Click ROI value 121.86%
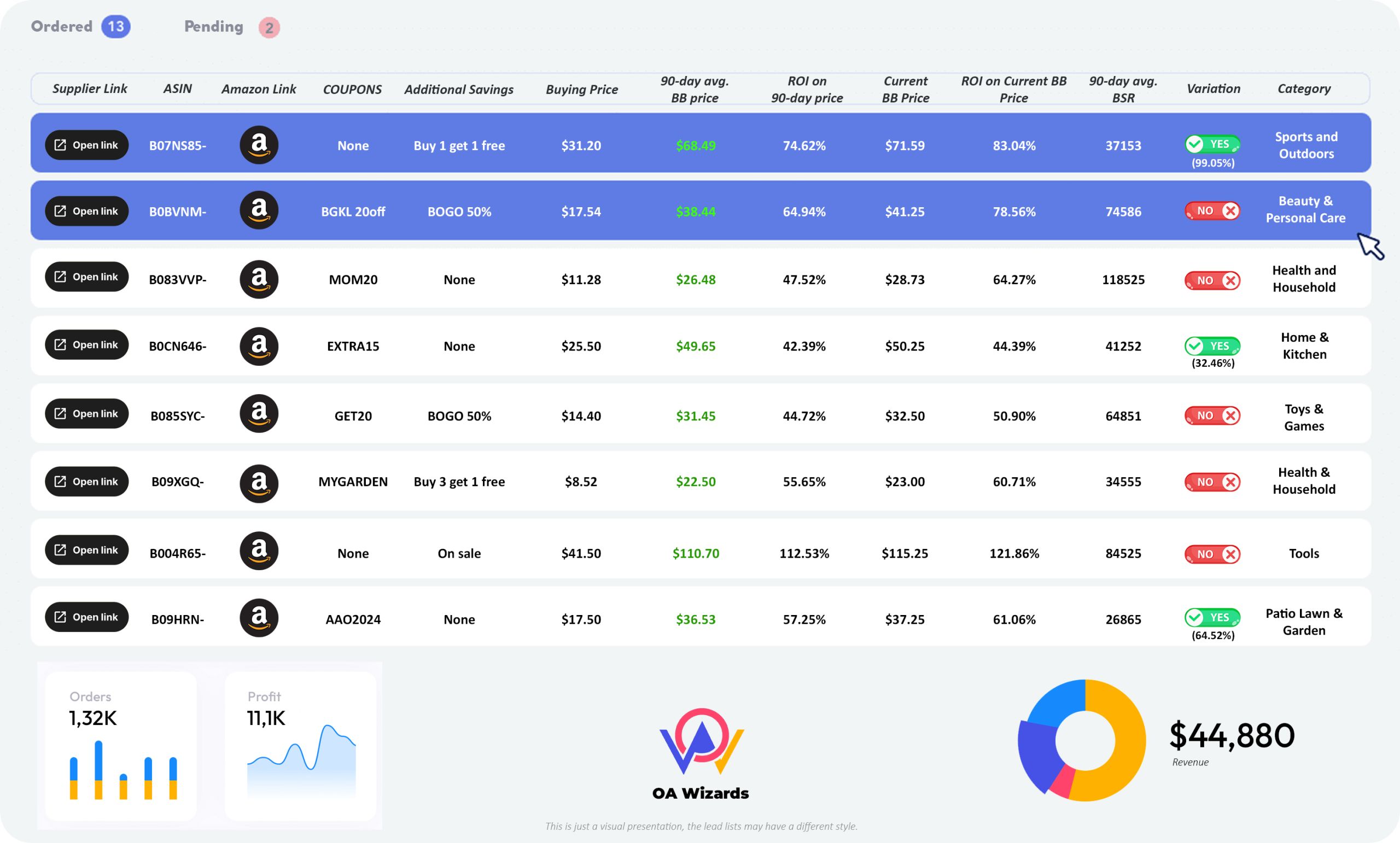1400x843 pixels. pos(1014,553)
